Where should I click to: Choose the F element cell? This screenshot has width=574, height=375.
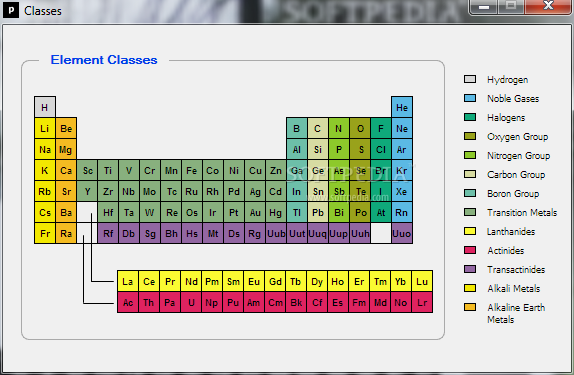click(x=381, y=128)
